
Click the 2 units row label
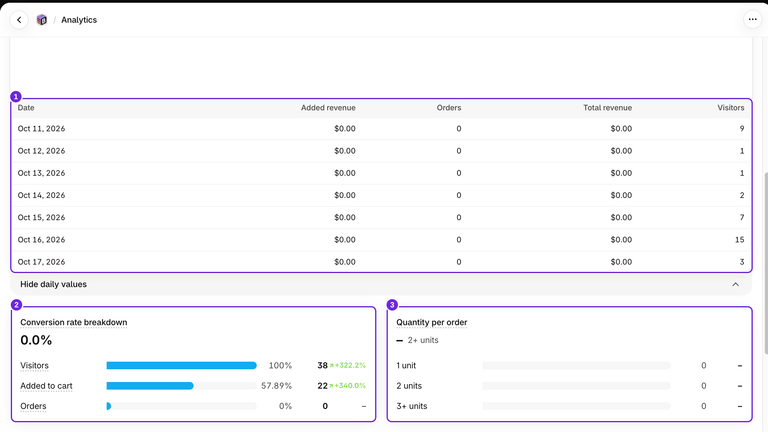(409, 386)
